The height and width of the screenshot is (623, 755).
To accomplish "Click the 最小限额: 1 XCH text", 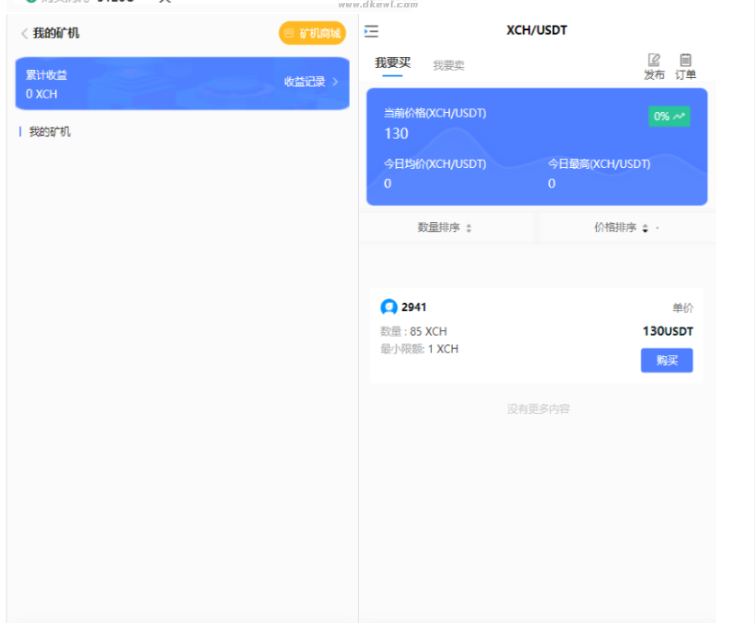I will pyautogui.click(x=419, y=349).
